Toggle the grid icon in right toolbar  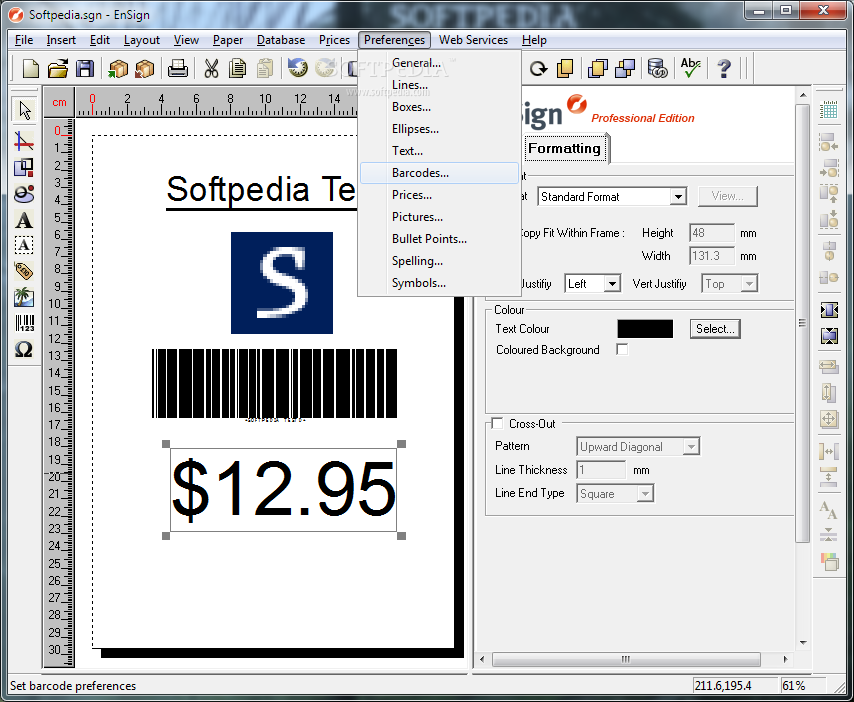[x=828, y=110]
